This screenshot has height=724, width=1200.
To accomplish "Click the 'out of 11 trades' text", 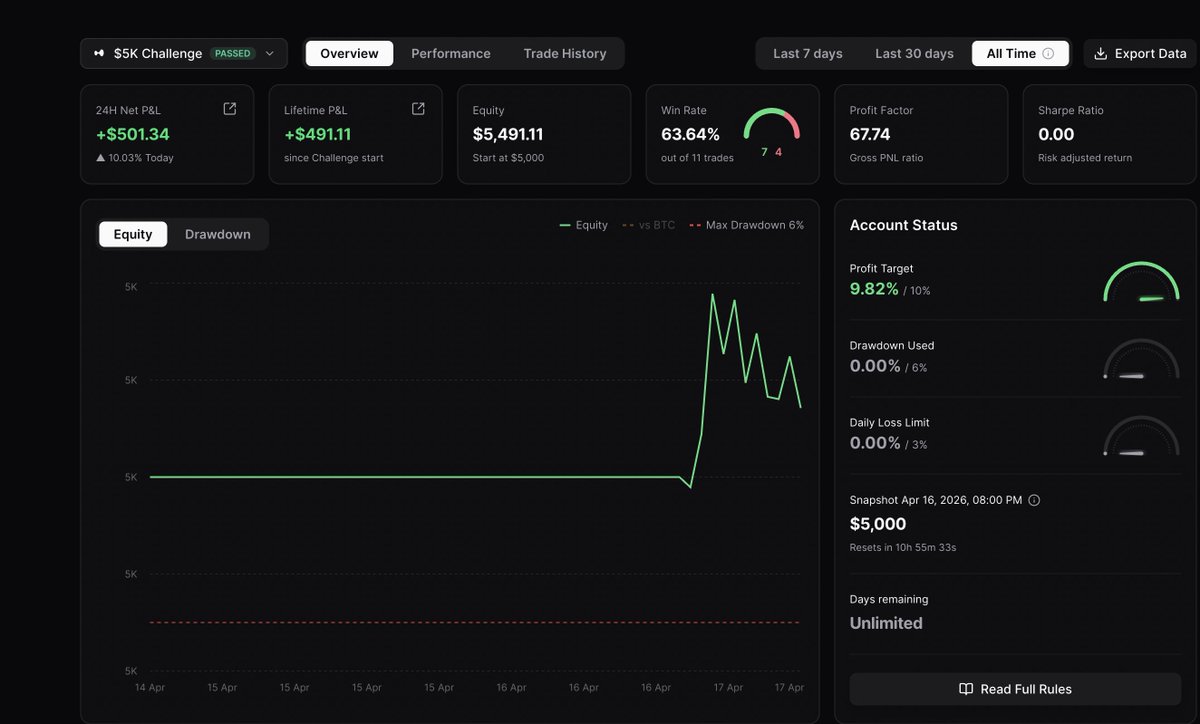I will (697, 158).
